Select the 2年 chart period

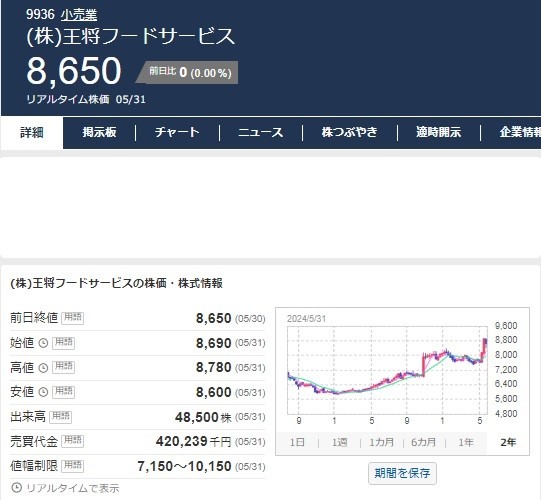click(x=508, y=442)
